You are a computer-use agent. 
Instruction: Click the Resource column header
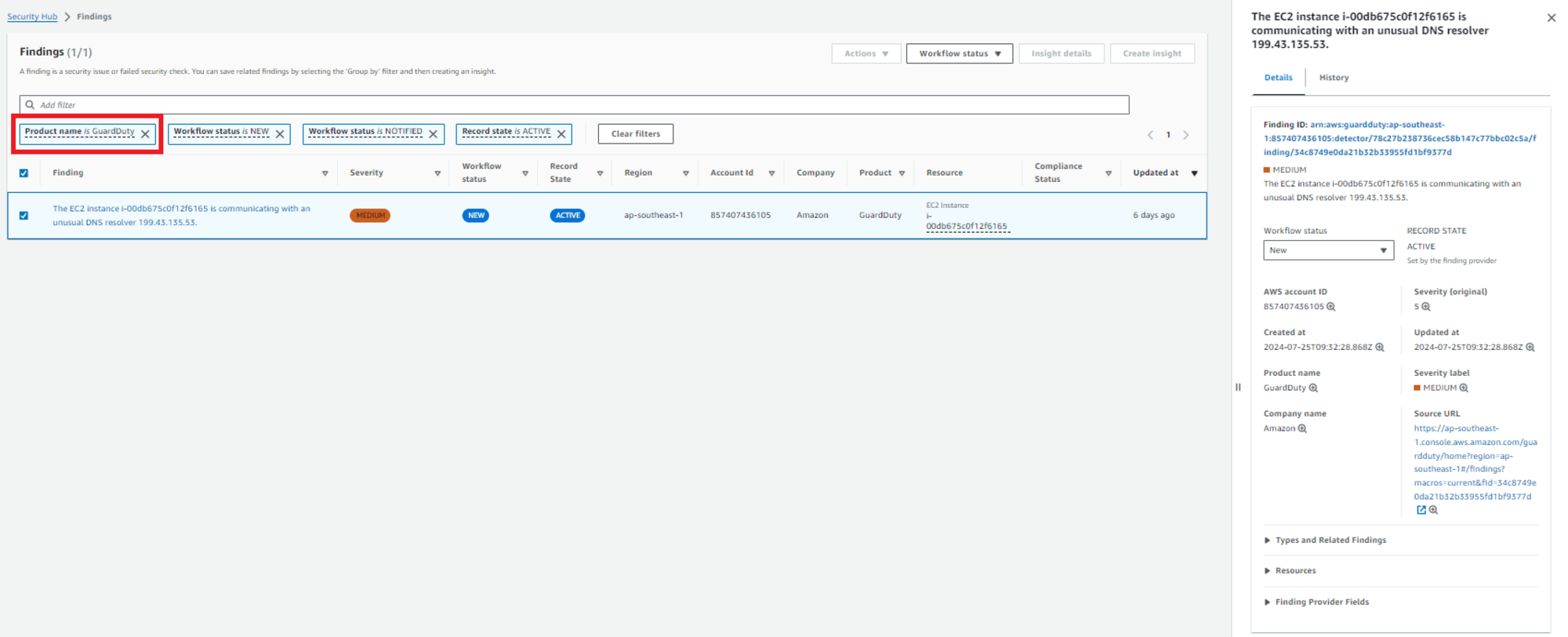944,173
